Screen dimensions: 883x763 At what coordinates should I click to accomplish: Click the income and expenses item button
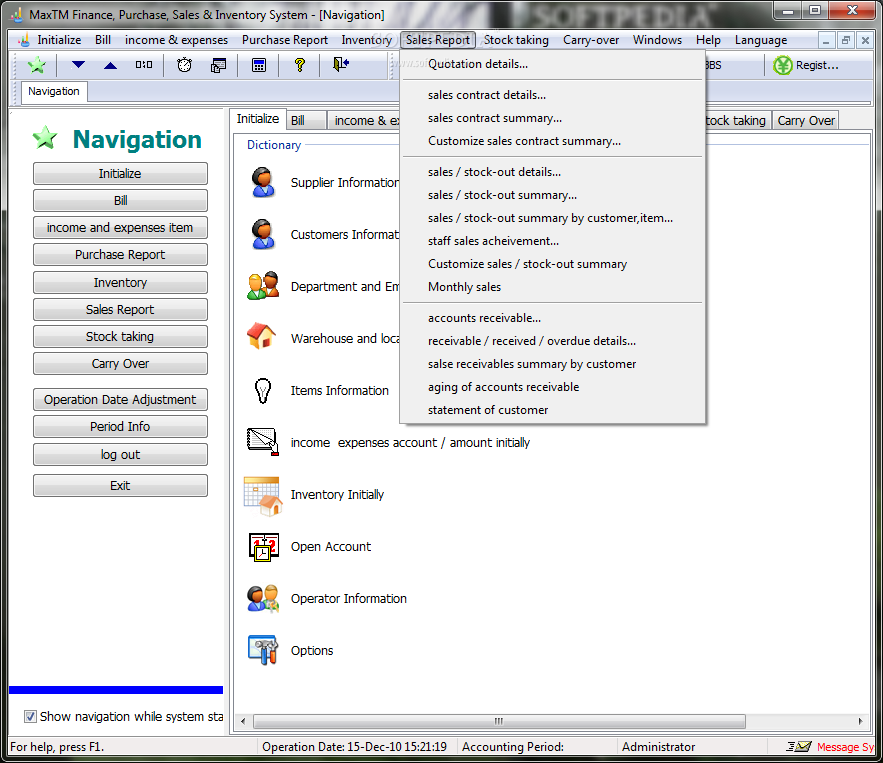coord(120,227)
